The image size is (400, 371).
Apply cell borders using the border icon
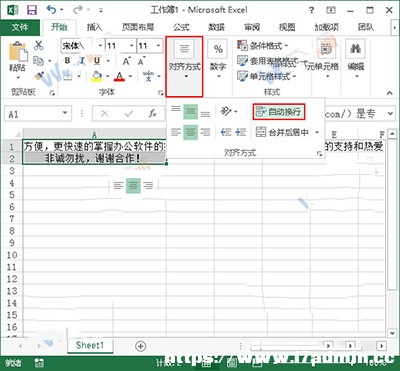pyautogui.click(x=68, y=76)
